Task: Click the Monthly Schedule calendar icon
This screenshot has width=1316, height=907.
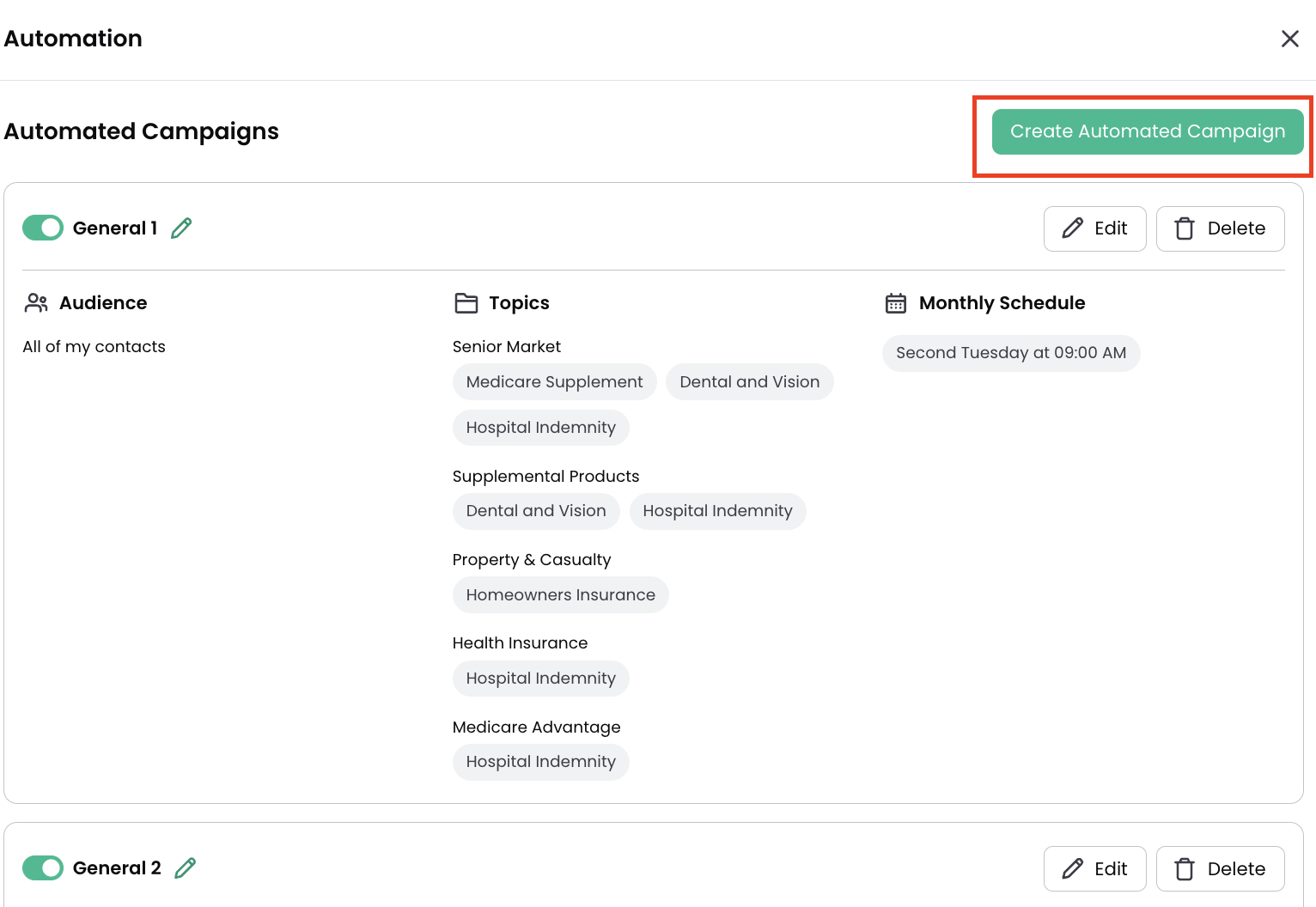Action: click(x=896, y=303)
